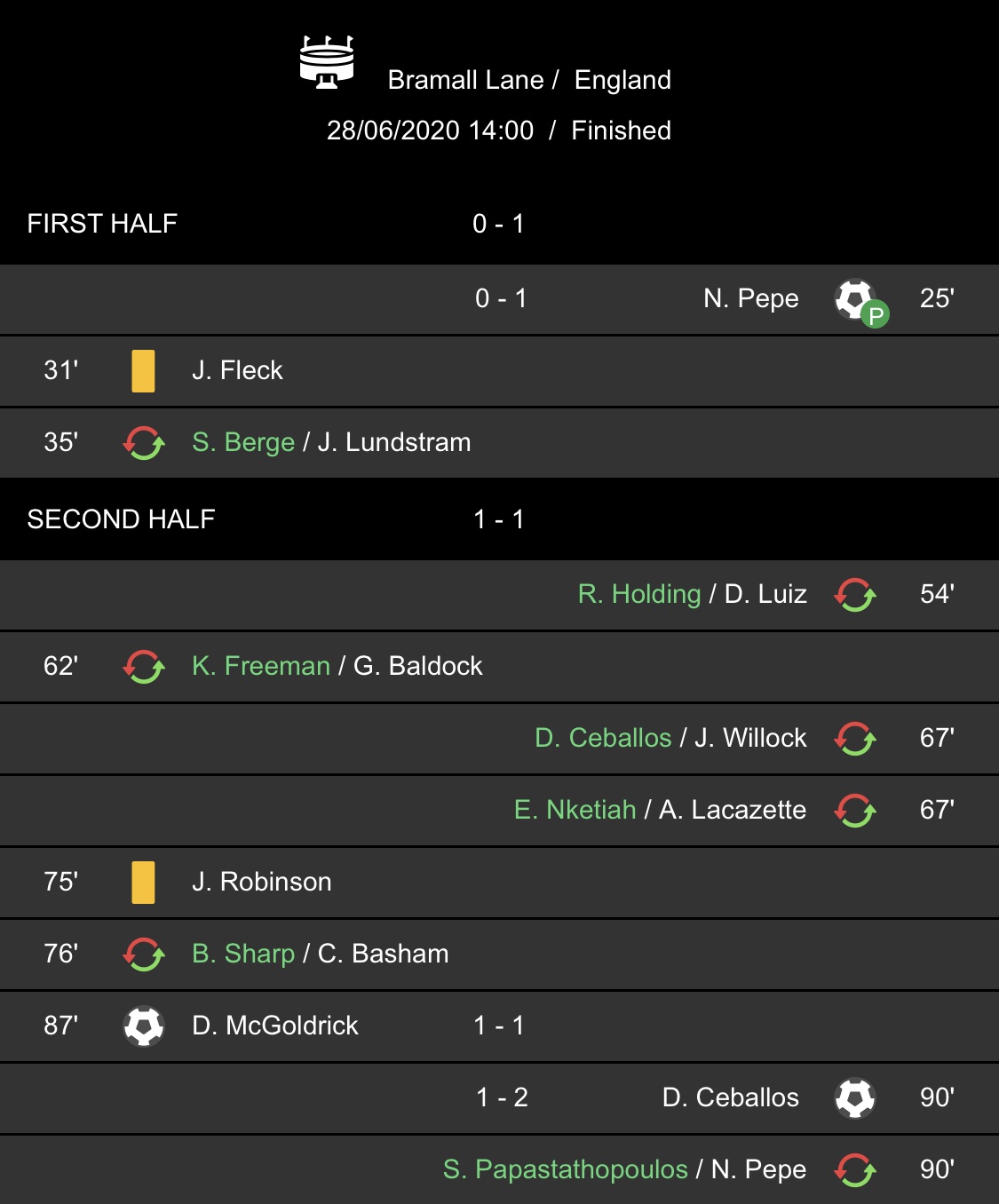Click the substitution icon for E. Nketiah
Viewport: 999px width, 1204px height.
pyautogui.click(x=855, y=810)
